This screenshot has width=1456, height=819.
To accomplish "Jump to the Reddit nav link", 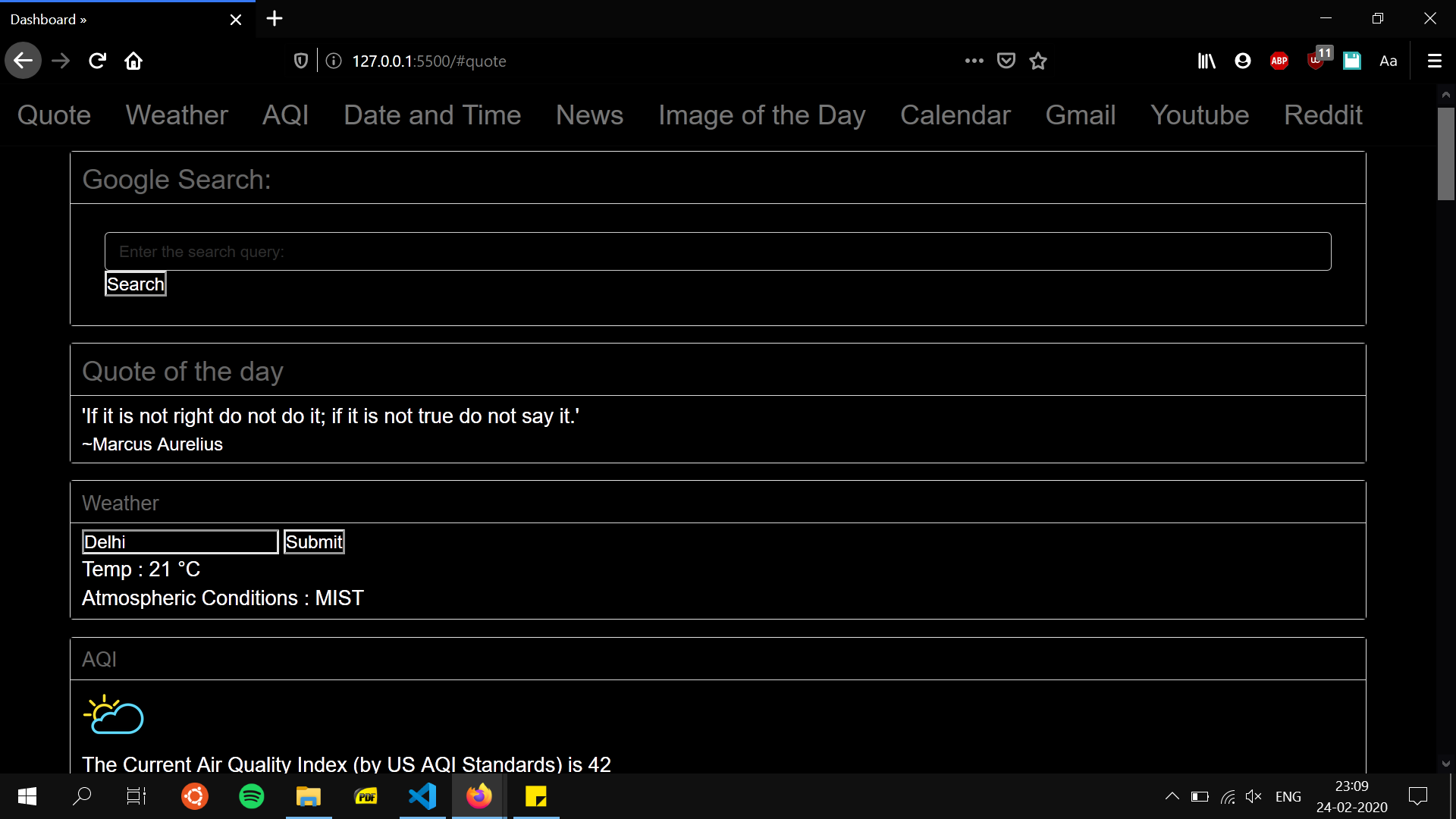I will (1323, 115).
